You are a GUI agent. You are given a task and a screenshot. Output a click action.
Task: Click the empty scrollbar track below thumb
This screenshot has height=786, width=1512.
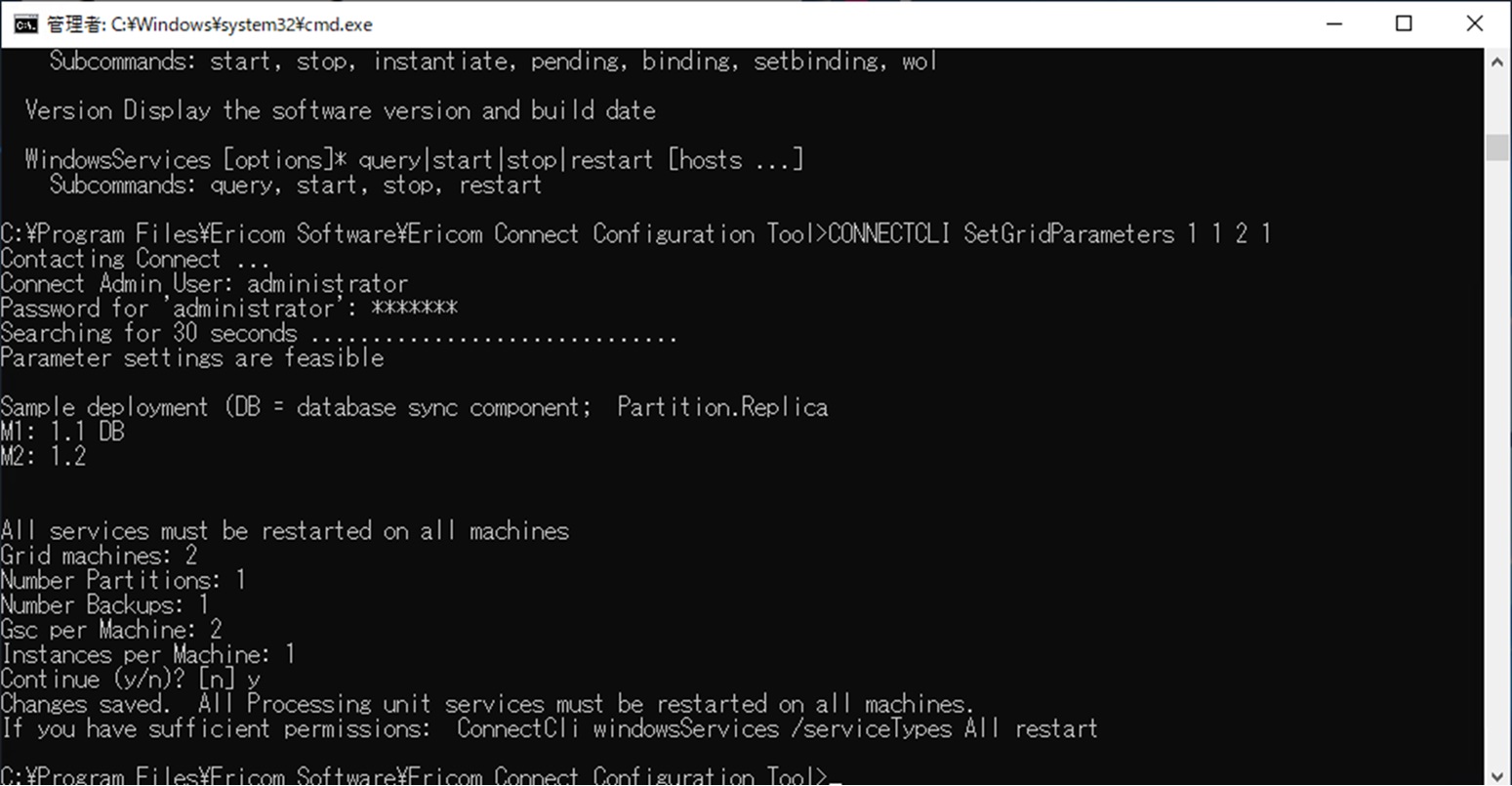click(1497, 469)
